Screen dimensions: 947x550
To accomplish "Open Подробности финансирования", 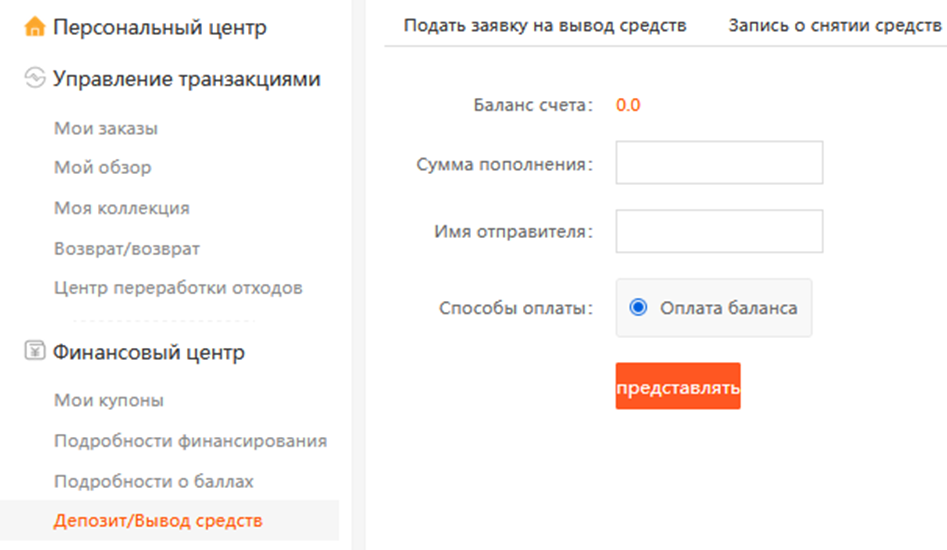I will [190, 441].
